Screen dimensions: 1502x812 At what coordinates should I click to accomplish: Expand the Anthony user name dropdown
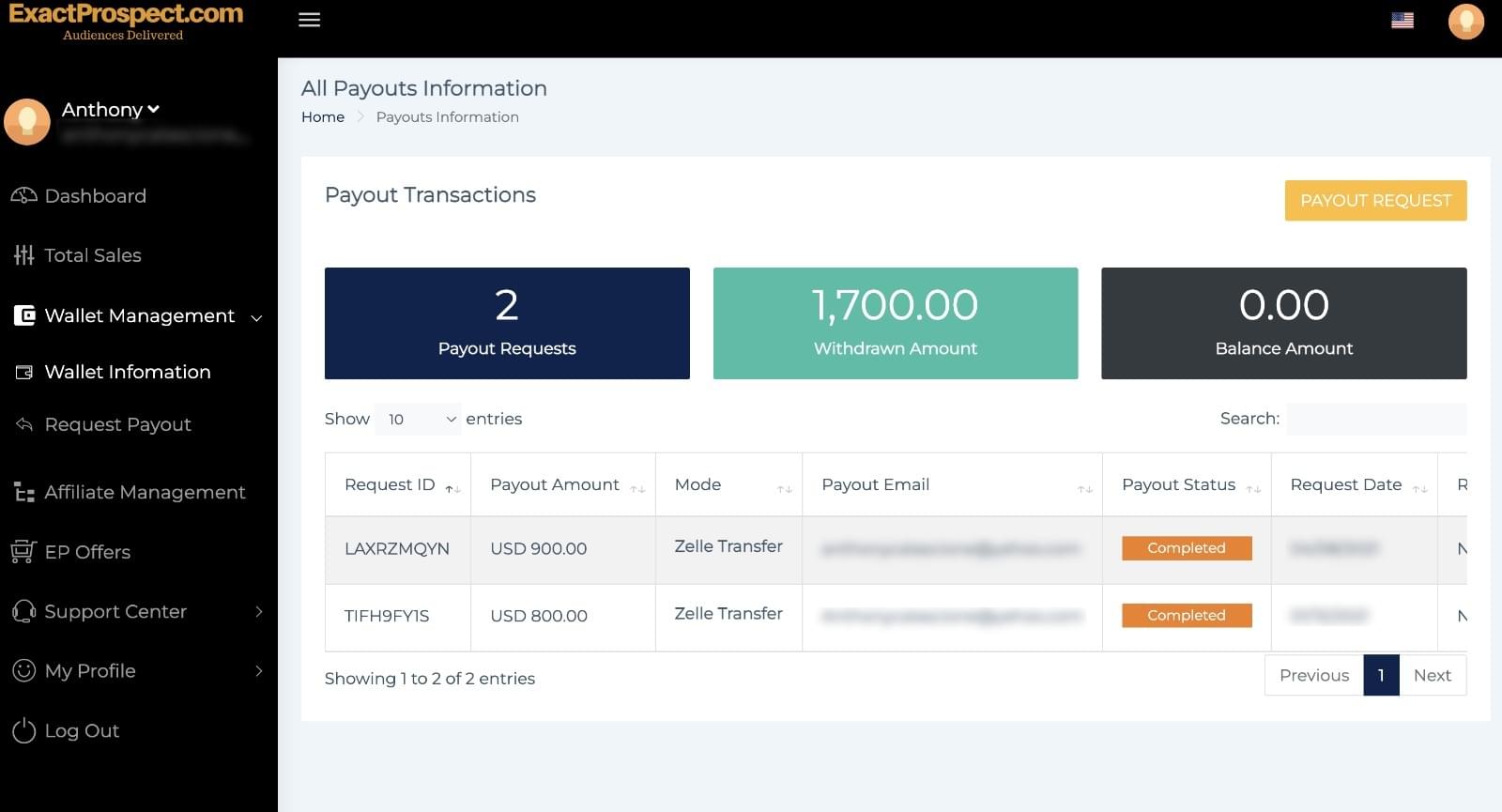111,110
